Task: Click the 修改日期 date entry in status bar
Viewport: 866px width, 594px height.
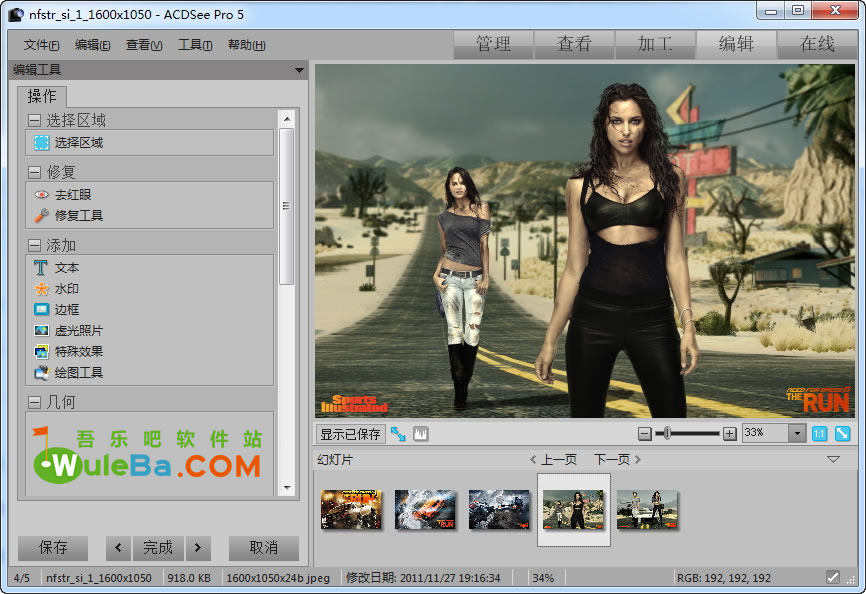Action: 423,578
